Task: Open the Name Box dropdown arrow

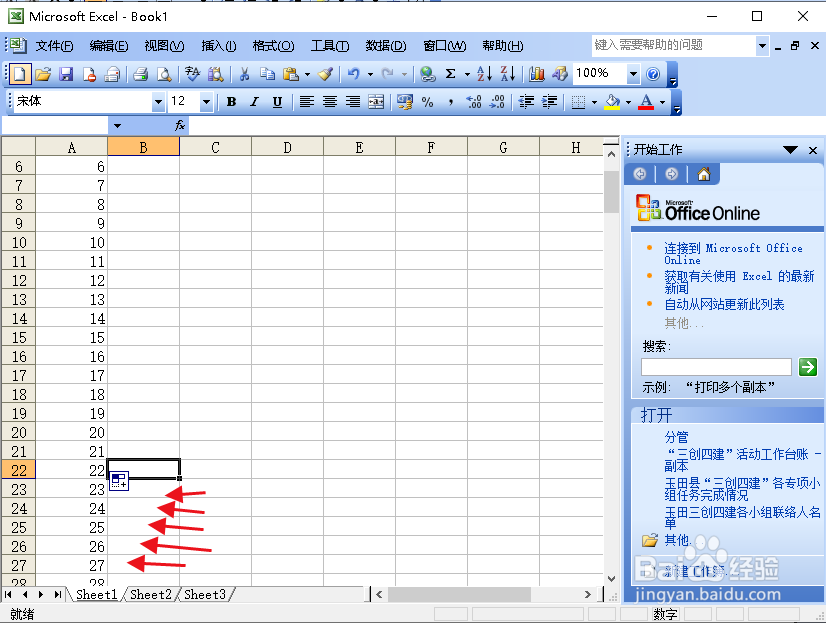Action: [117, 126]
